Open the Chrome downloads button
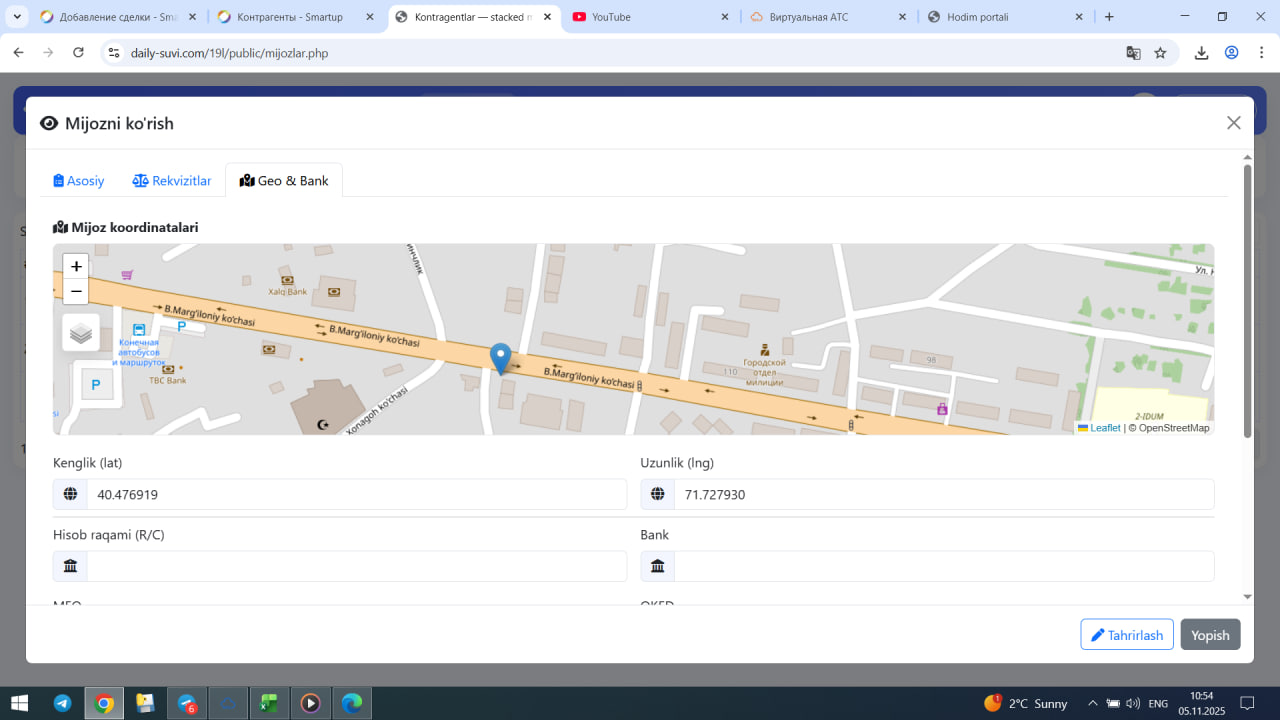 coord(1202,53)
